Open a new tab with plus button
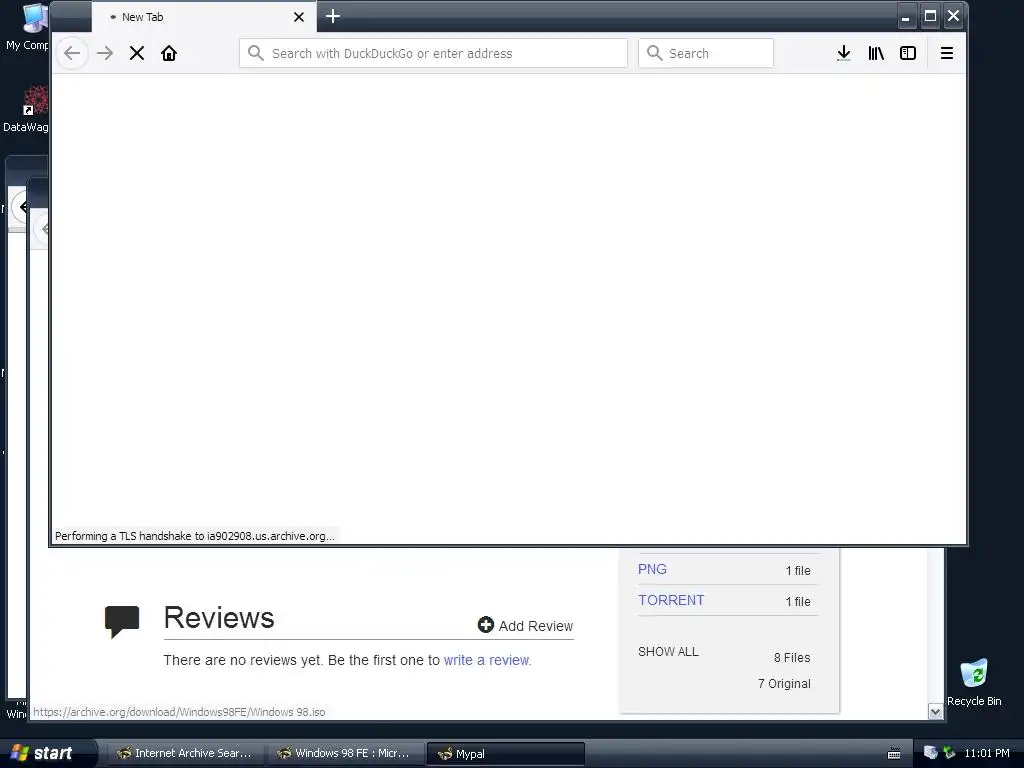Viewport: 1024px width, 768px height. point(332,16)
